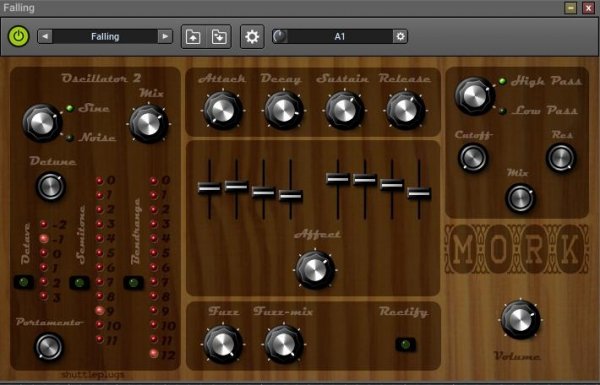Select Bendrange 12 LED
Screen dimensions: 600x385
point(153,354)
